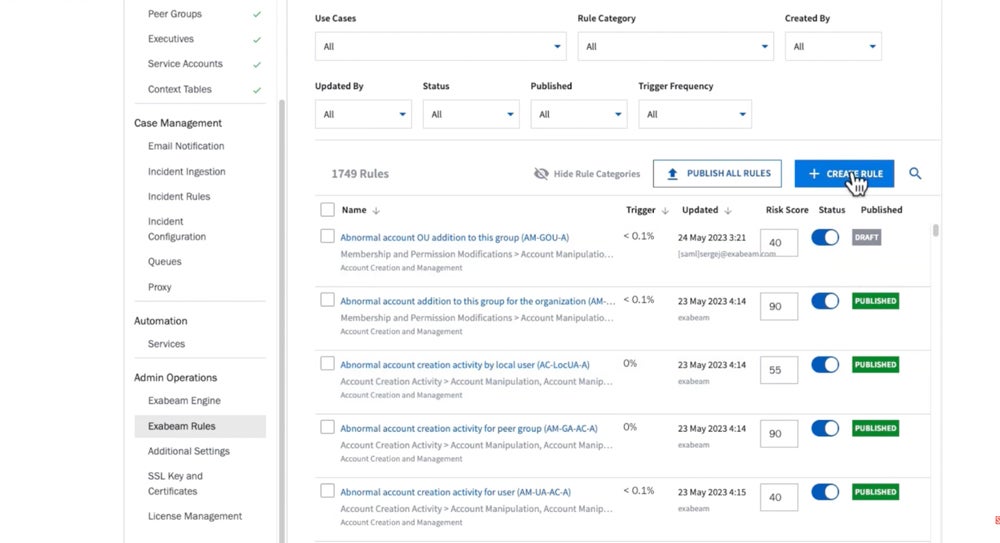Click PUBLISHED badge for AM-UA-AC-A rule

tap(875, 492)
